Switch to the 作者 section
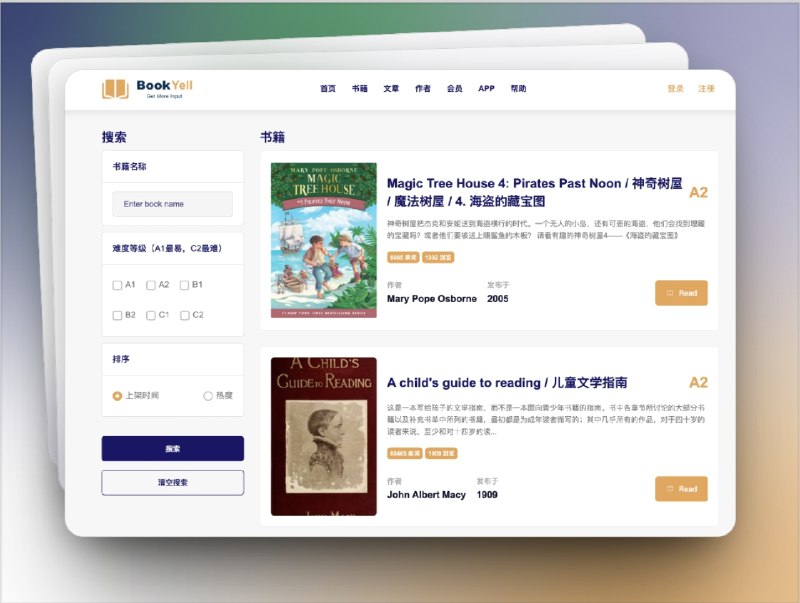The height and width of the screenshot is (603, 800). tap(424, 88)
